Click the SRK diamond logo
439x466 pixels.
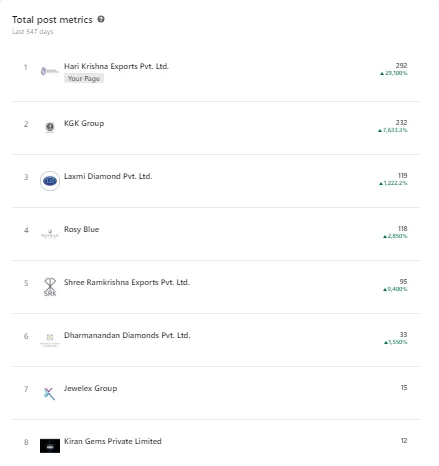click(50, 287)
